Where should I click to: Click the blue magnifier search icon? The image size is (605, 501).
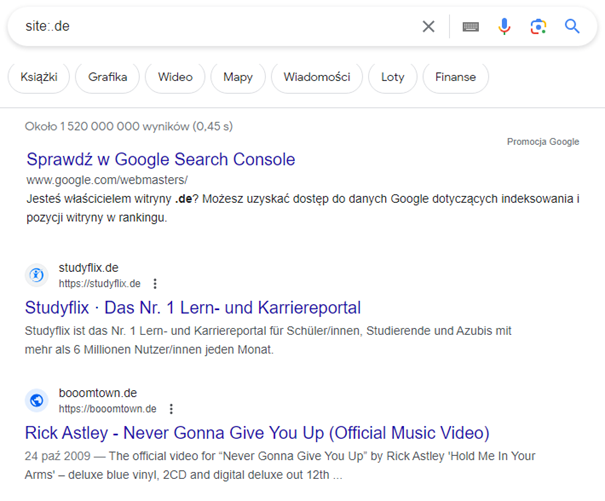572,27
